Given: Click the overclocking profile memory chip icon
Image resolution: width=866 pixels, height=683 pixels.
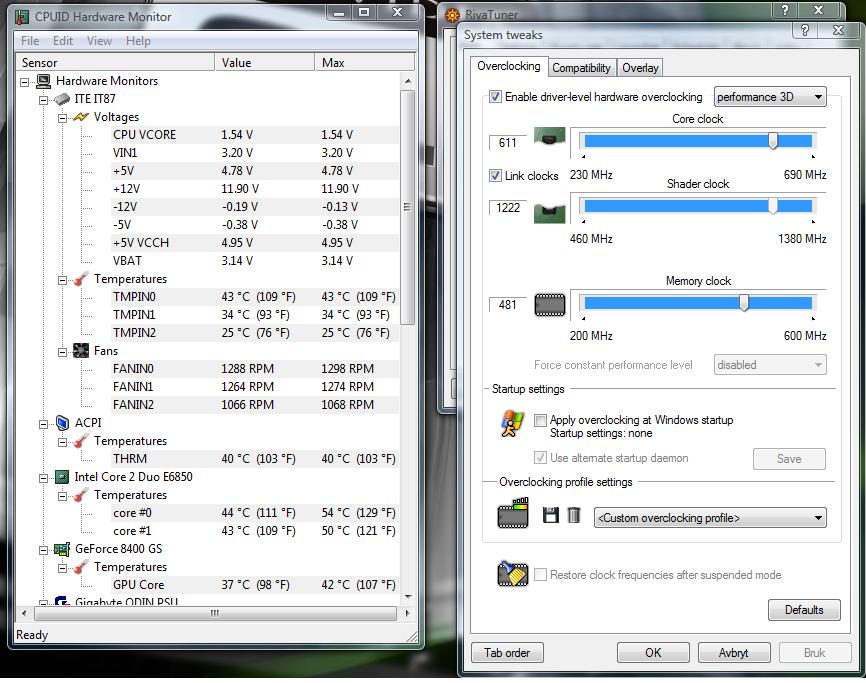Looking at the screenshot, I should pyautogui.click(x=513, y=513).
